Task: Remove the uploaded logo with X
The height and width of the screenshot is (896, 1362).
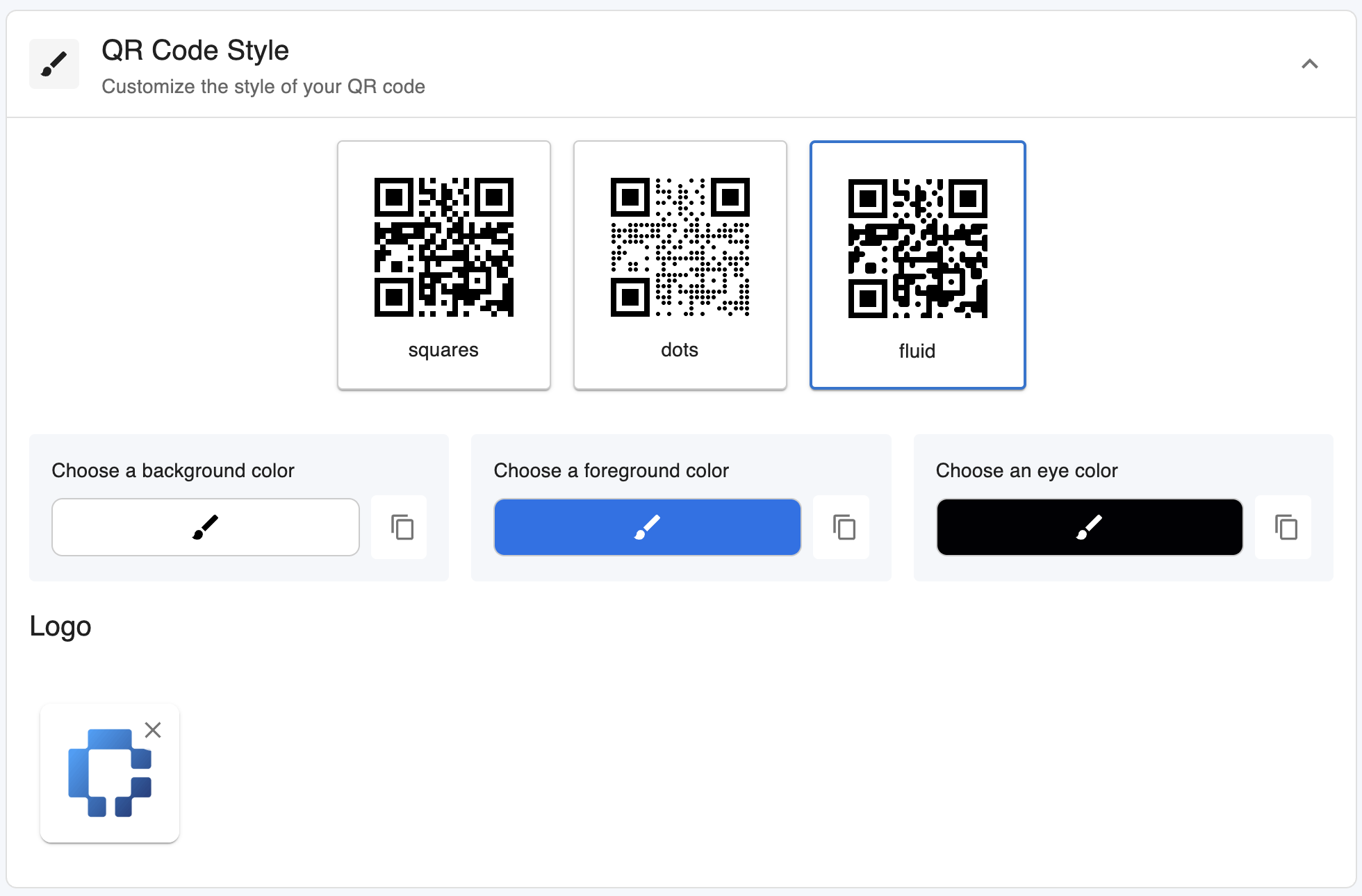Action: pyautogui.click(x=153, y=730)
